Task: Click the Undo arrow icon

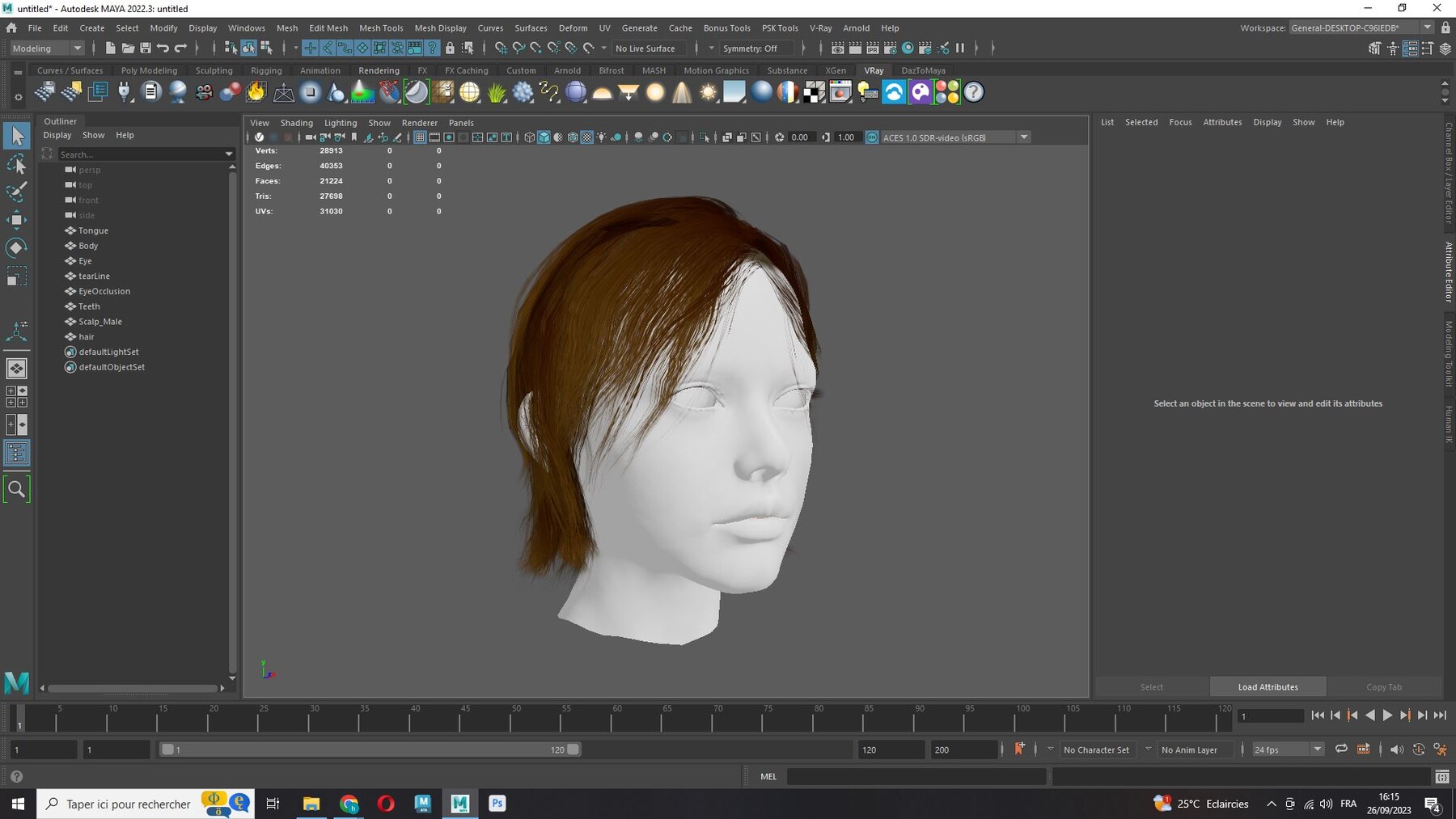Action: coord(163,49)
